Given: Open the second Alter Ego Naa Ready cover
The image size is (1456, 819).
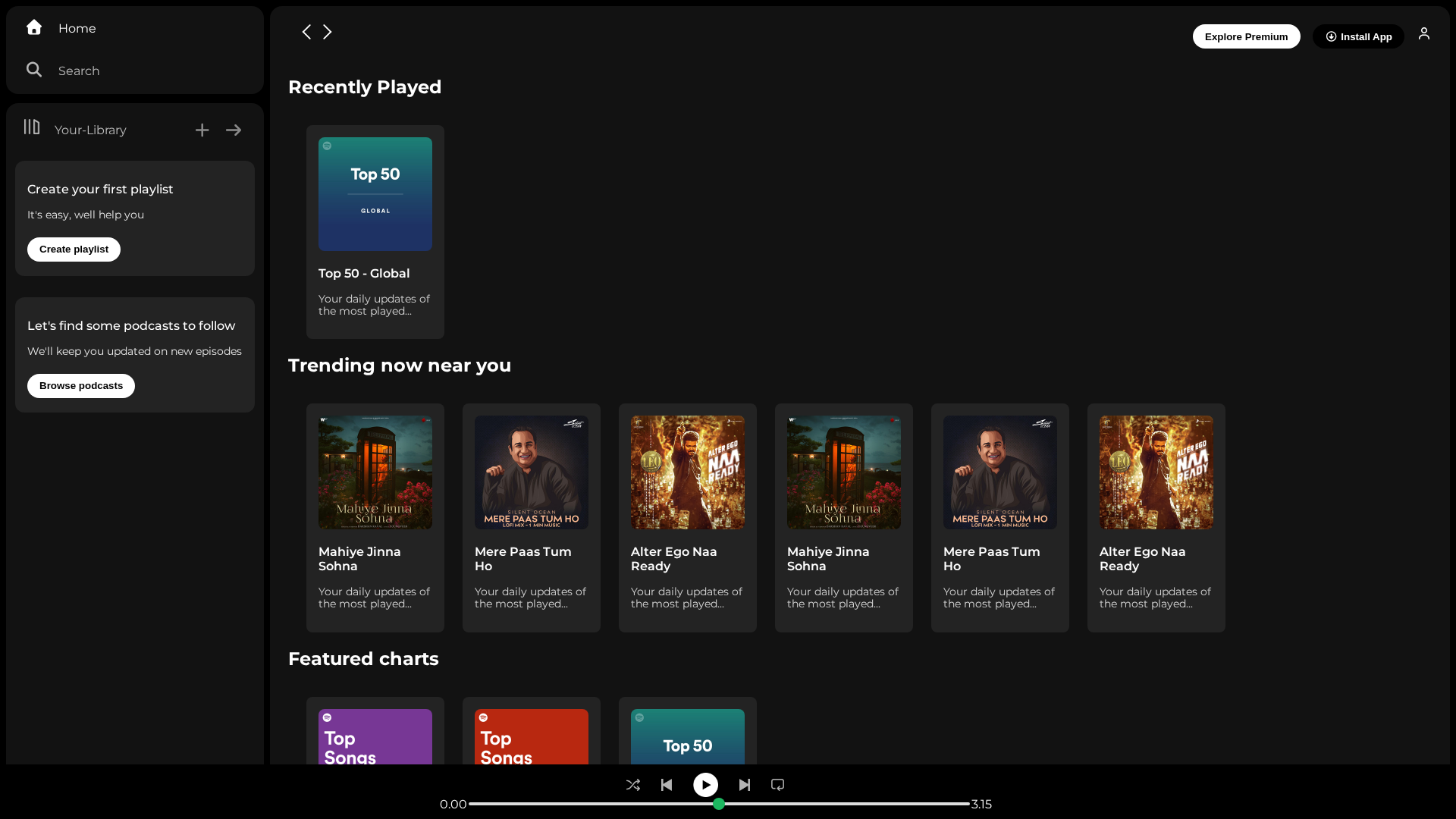Looking at the screenshot, I should (x=1156, y=472).
